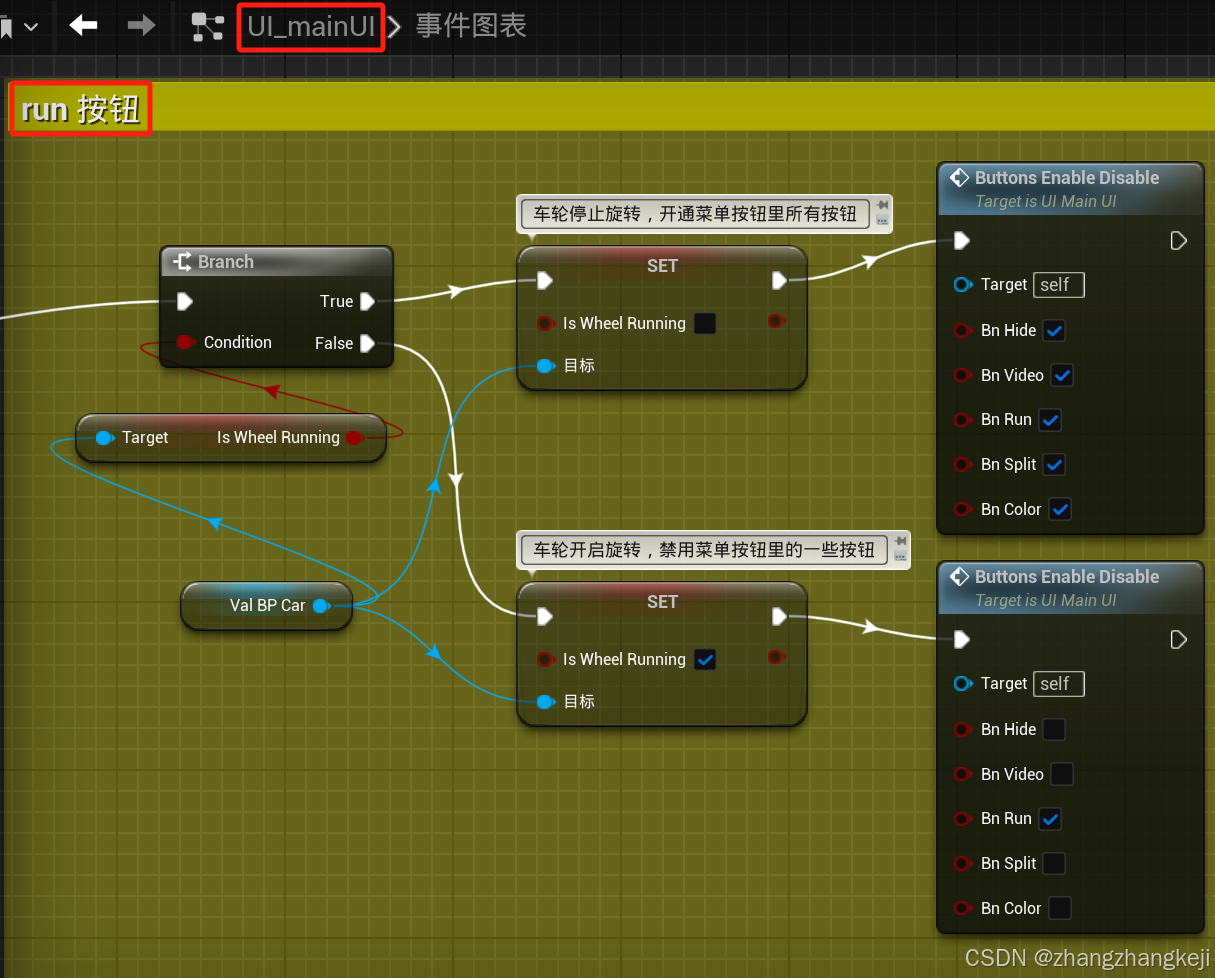Open 事件图表 breadcrumb
The height and width of the screenshot is (978, 1215).
pos(471,26)
